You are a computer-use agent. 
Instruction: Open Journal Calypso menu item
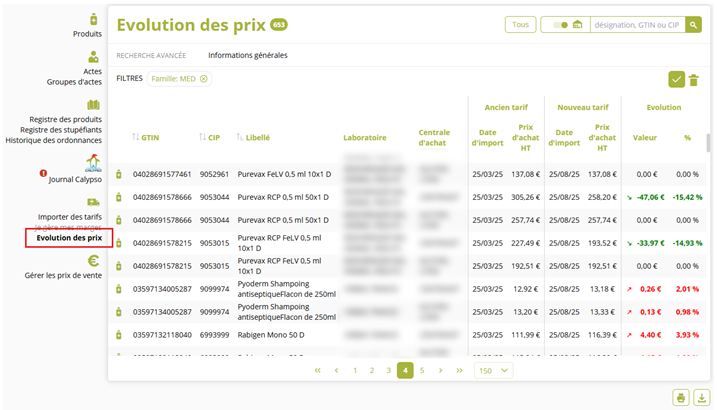75,180
